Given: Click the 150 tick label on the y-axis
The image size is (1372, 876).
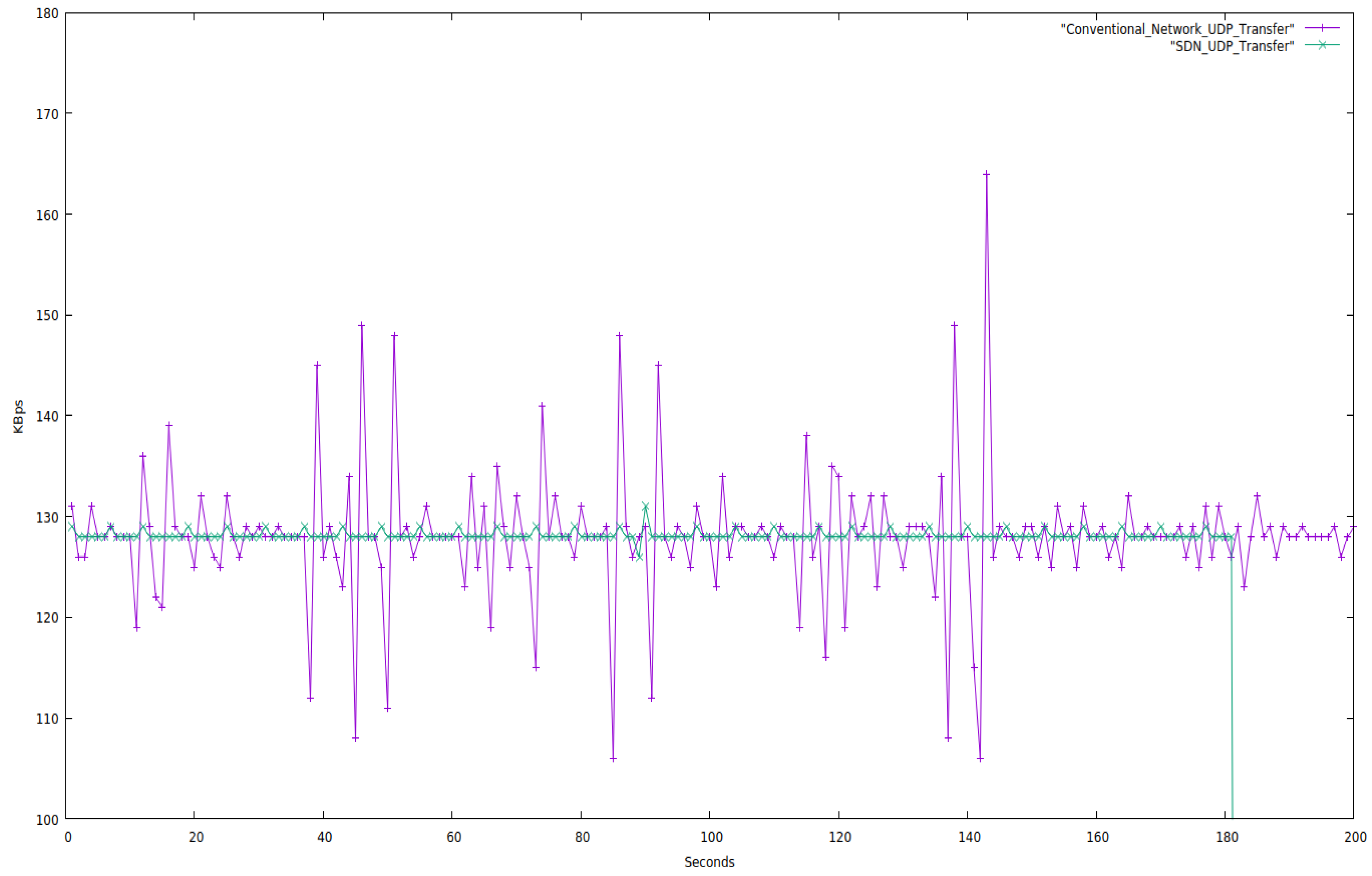Looking at the screenshot, I should 47,316.
